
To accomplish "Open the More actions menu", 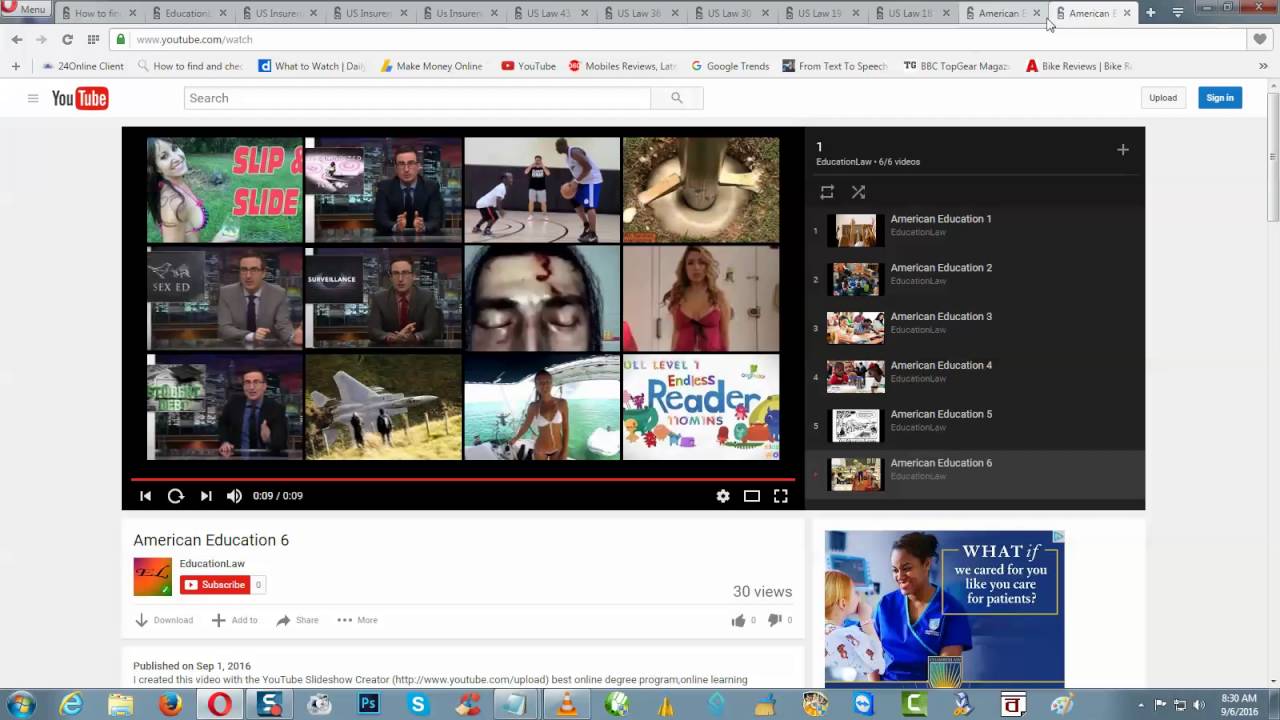I will coord(357,620).
